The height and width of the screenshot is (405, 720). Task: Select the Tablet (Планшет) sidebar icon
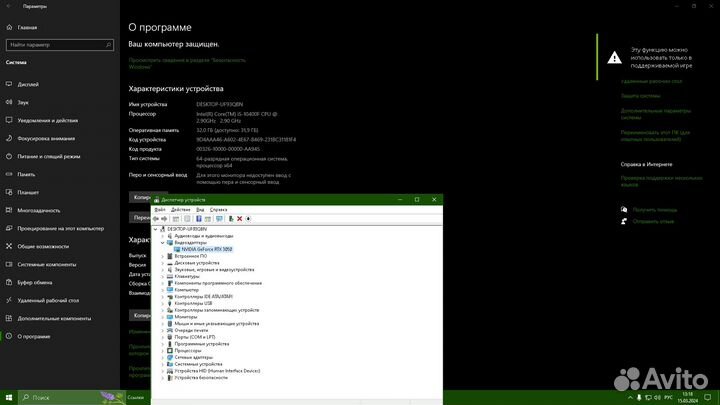(x=9, y=192)
